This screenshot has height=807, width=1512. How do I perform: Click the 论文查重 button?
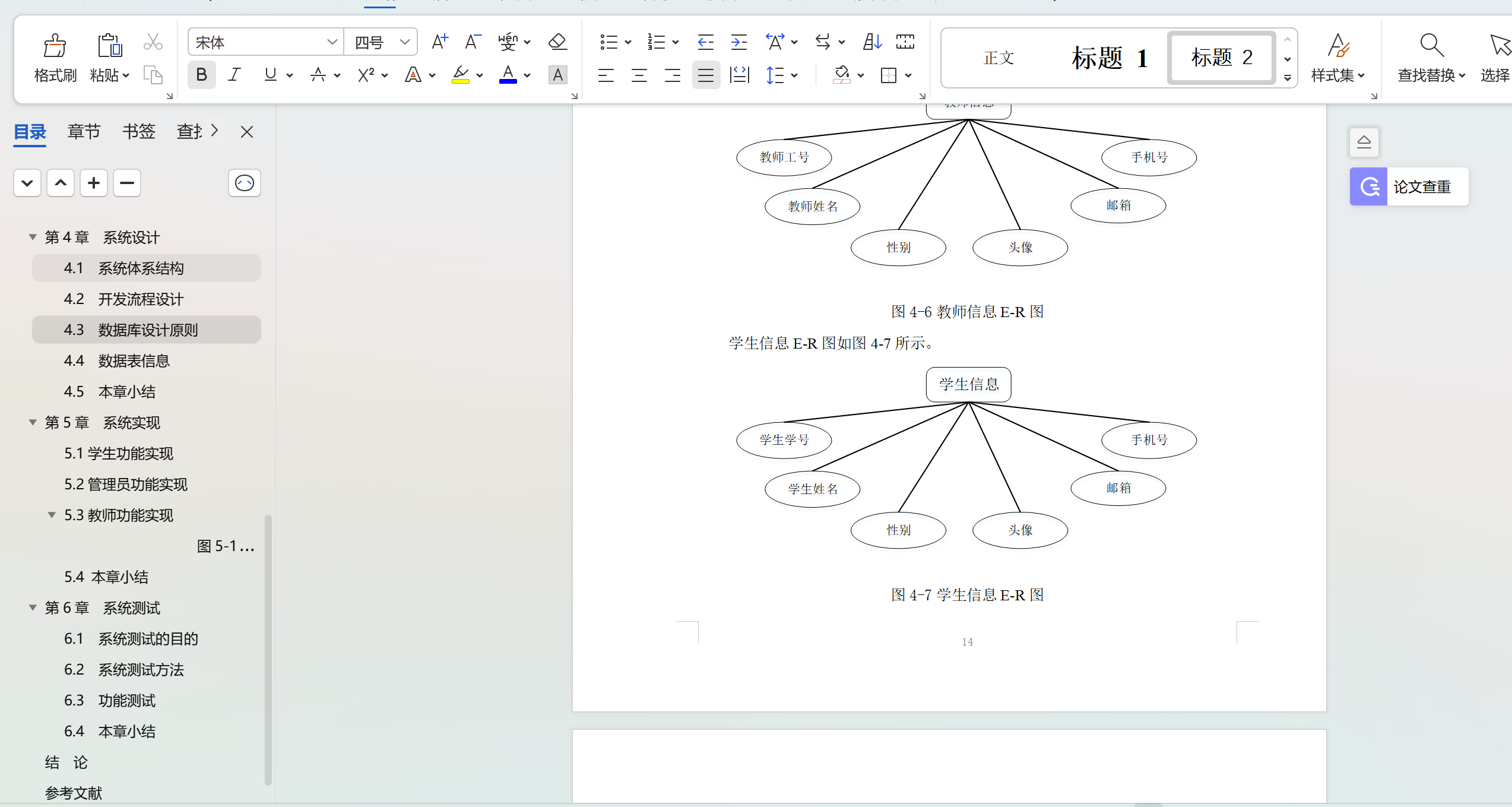tap(1409, 187)
